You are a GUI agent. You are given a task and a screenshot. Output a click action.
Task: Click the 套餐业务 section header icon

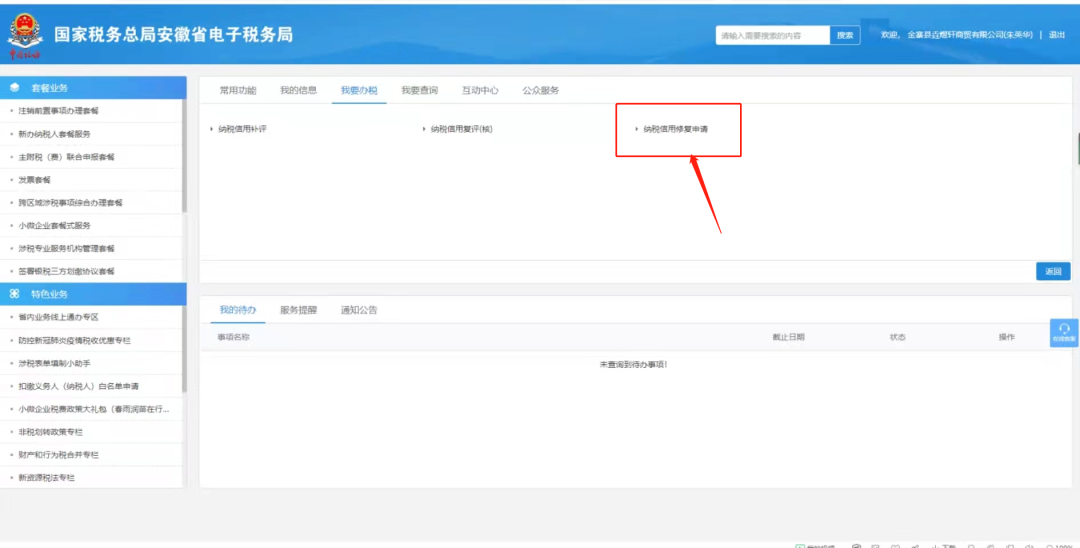point(14,87)
